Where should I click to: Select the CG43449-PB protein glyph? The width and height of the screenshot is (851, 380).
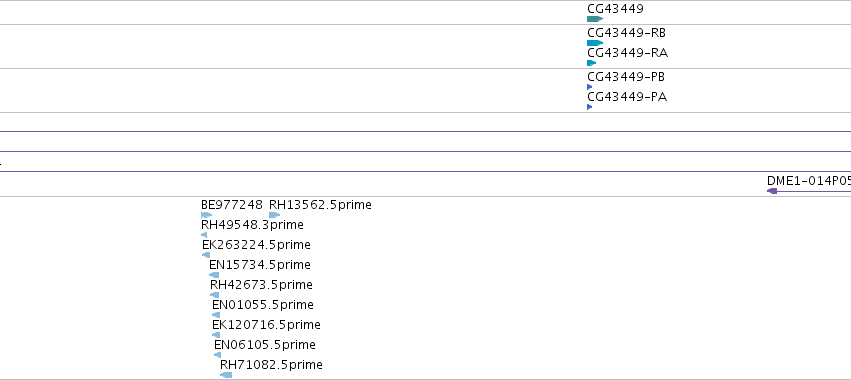pos(589,87)
